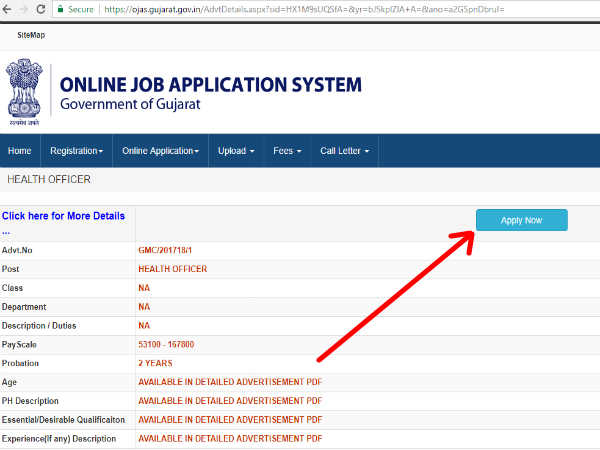Click the Apply Now button
This screenshot has height=450, width=600.
click(x=522, y=220)
